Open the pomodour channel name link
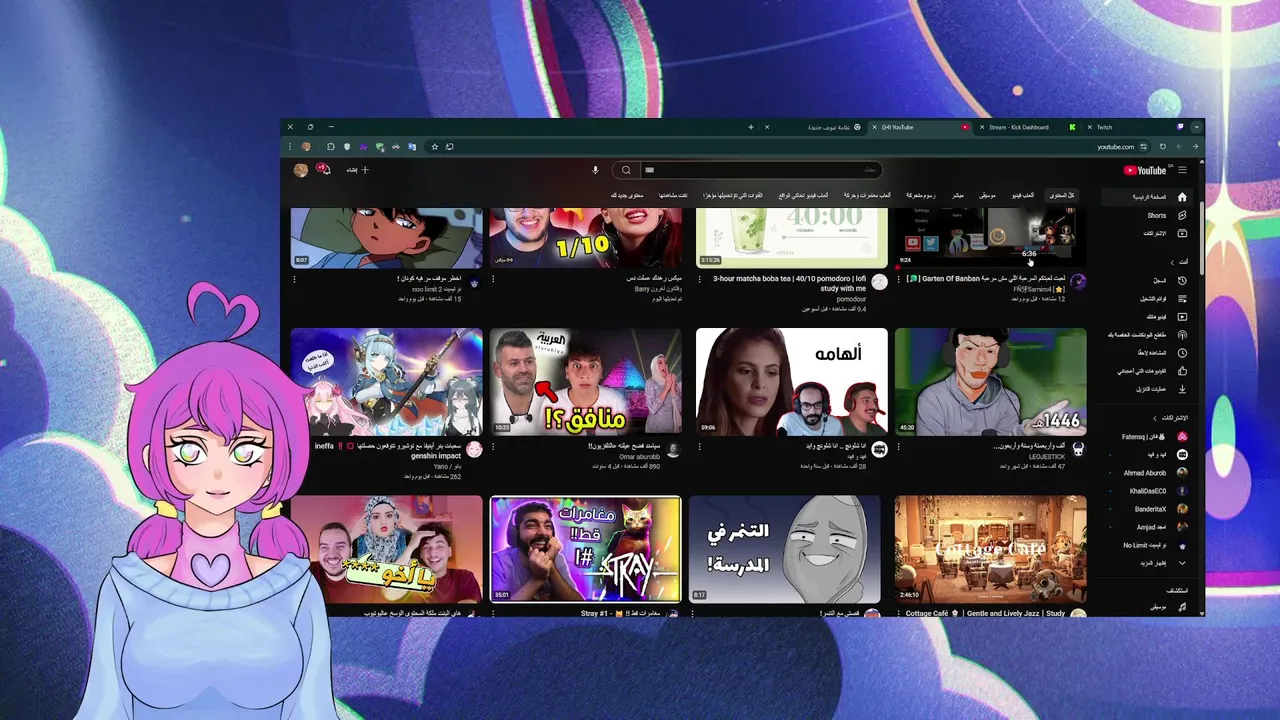 click(851, 299)
